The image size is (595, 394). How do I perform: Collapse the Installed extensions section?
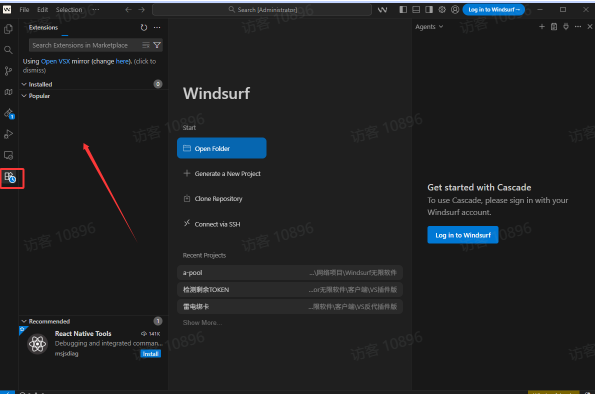tap(24, 84)
